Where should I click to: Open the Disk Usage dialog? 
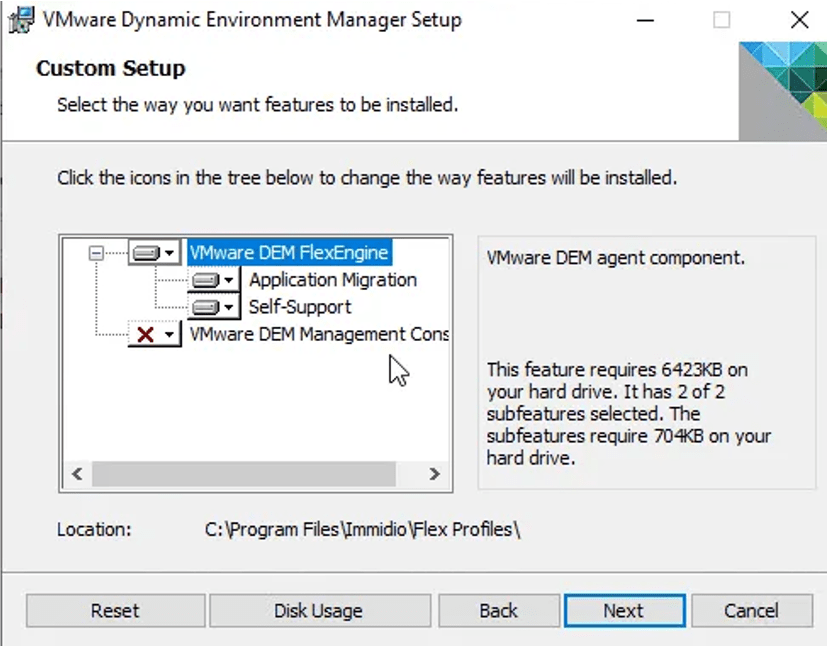pos(318,610)
